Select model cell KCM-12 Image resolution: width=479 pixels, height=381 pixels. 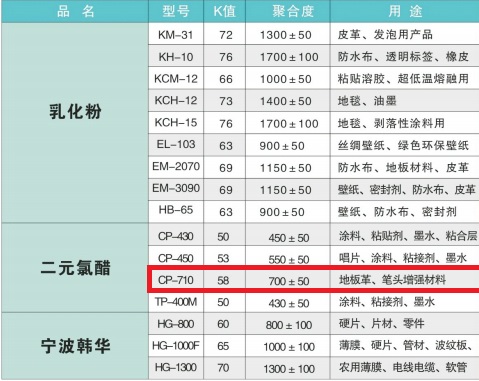point(176,79)
